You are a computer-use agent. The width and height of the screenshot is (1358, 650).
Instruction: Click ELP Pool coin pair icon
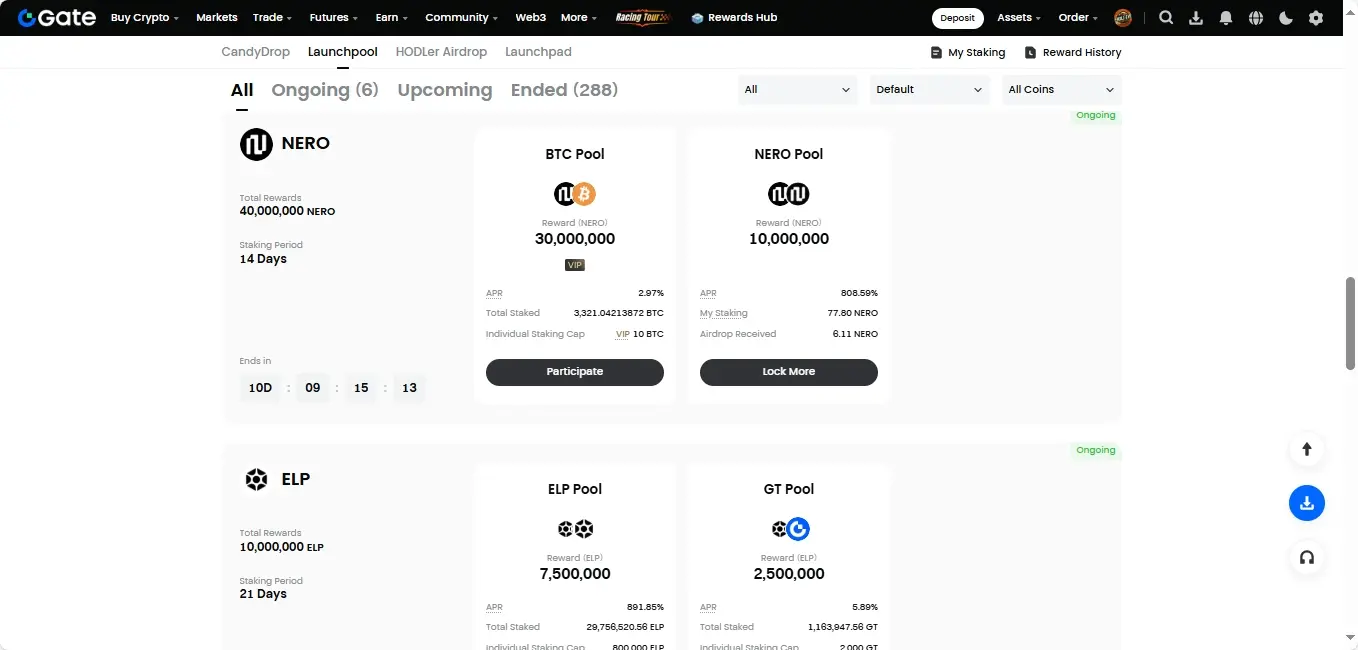click(575, 529)
